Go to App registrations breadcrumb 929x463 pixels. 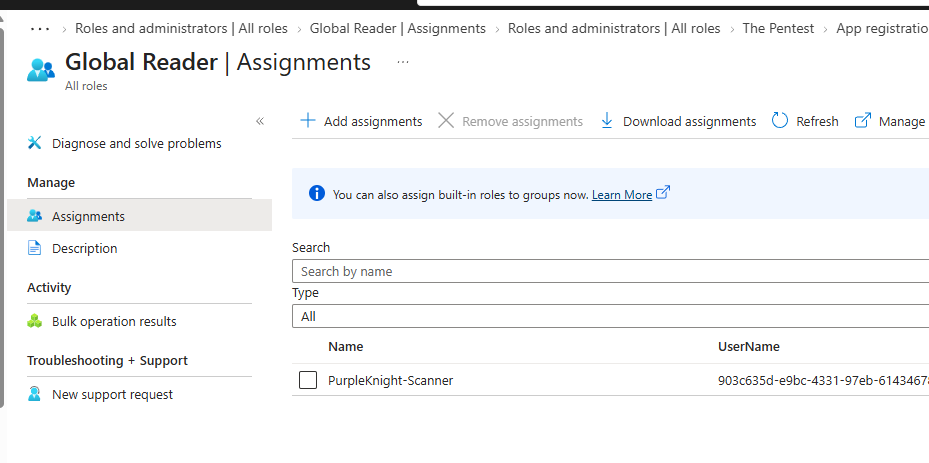pyautogui.click(x=882, y=28)
